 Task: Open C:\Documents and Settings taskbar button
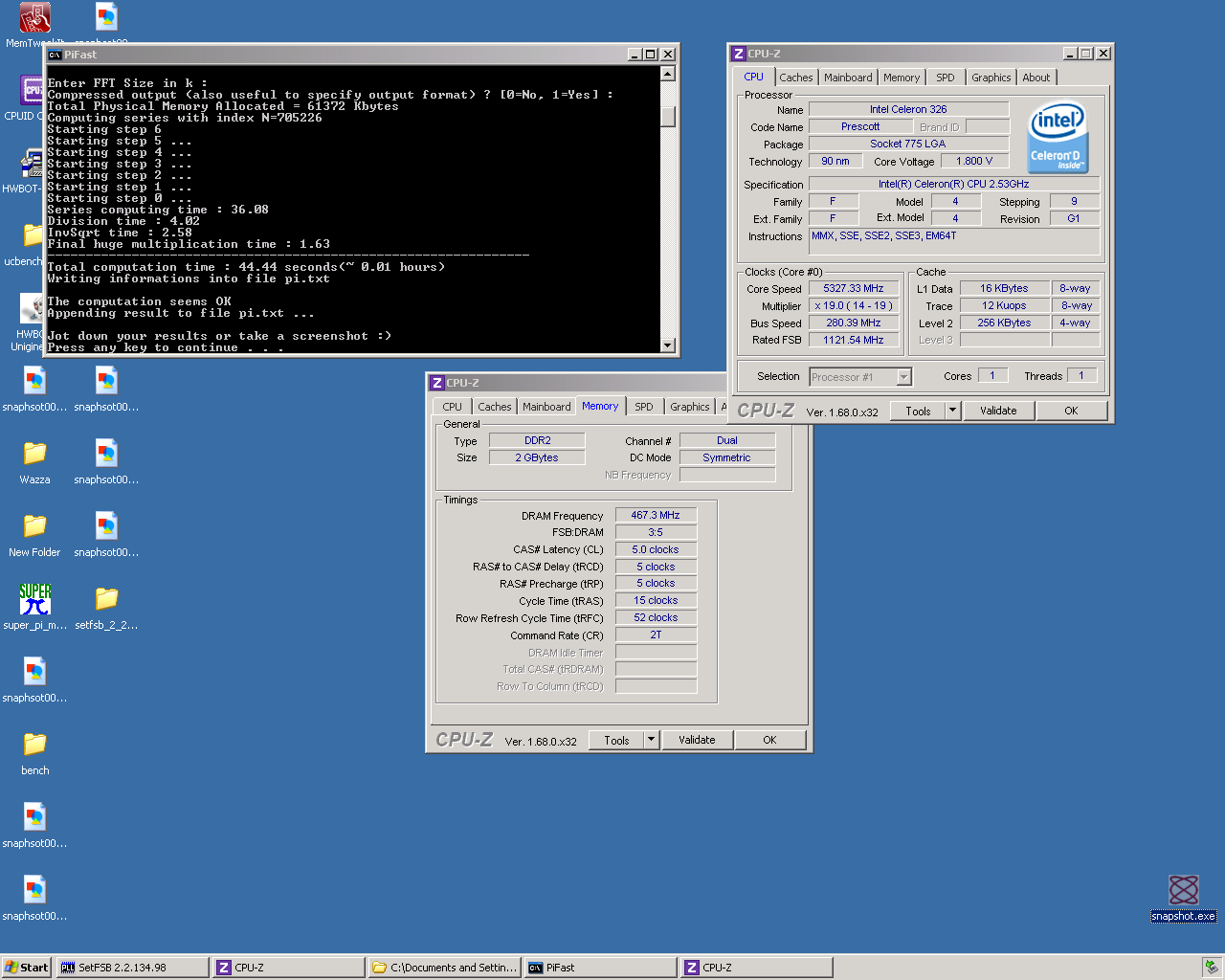pyautogui.click(x=445, y=968)
